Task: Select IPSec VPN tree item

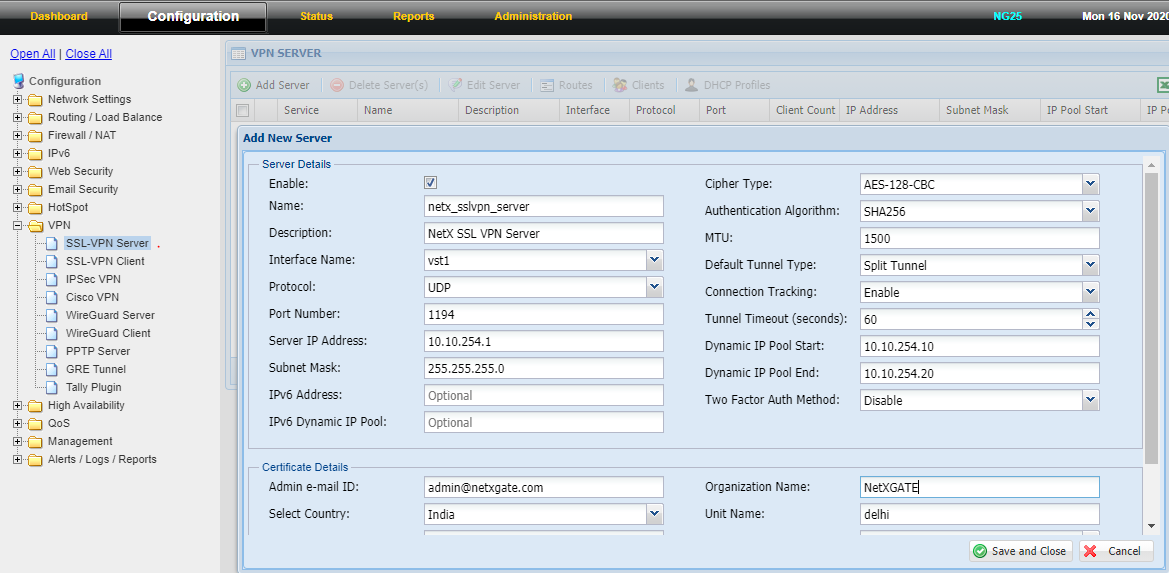Action: pos(93,279)
